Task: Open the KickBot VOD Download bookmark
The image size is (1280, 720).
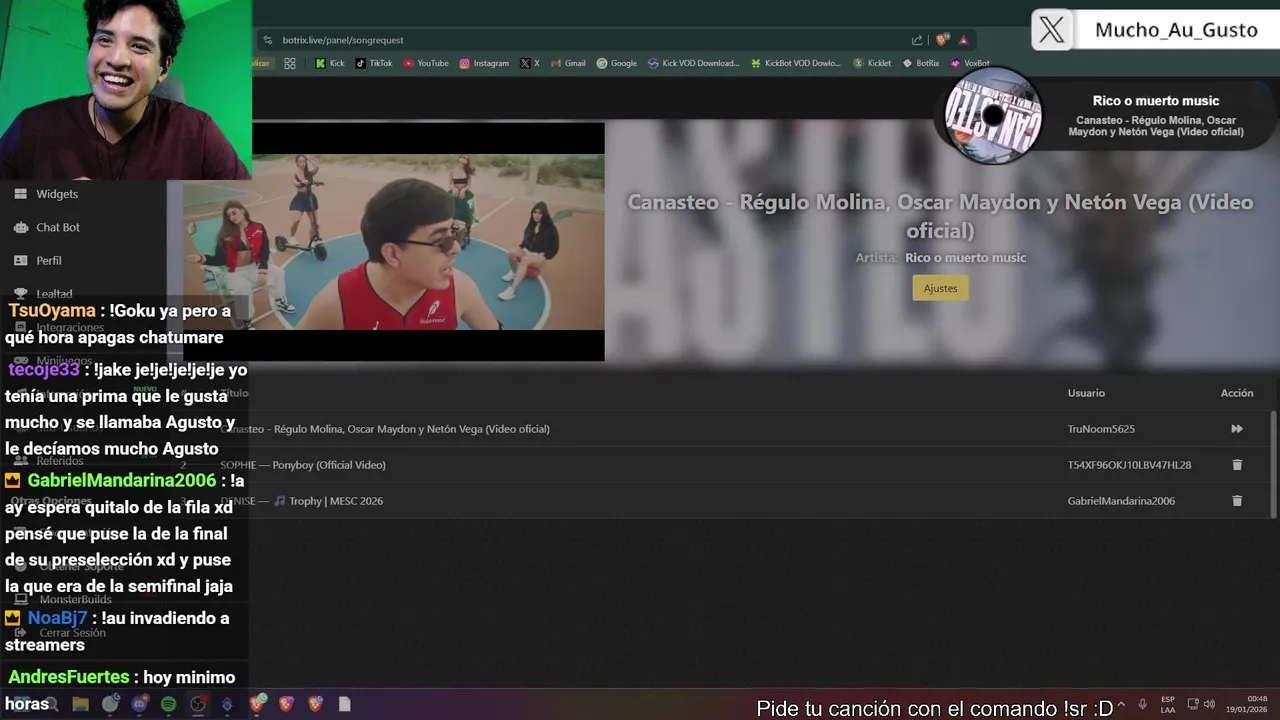Action: [796, 63]
